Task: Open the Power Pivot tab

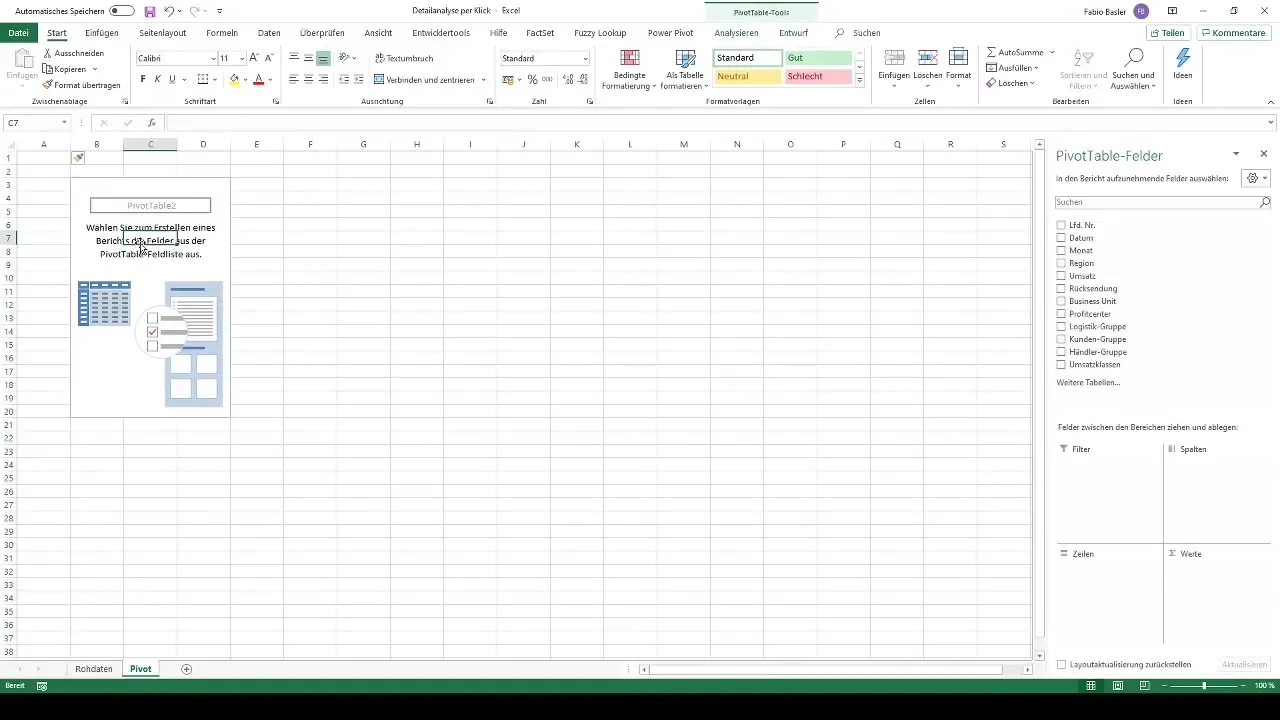Action: pos(670,33)
